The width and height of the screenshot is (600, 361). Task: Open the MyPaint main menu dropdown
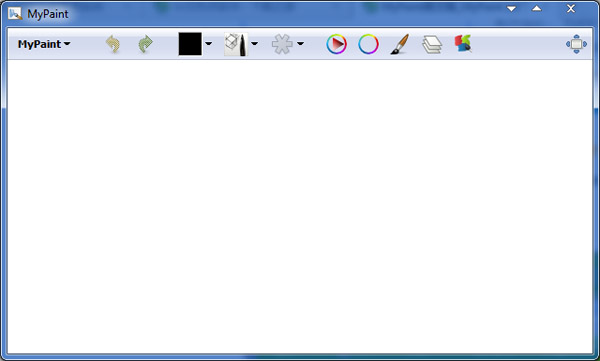(x=44, y=44)
